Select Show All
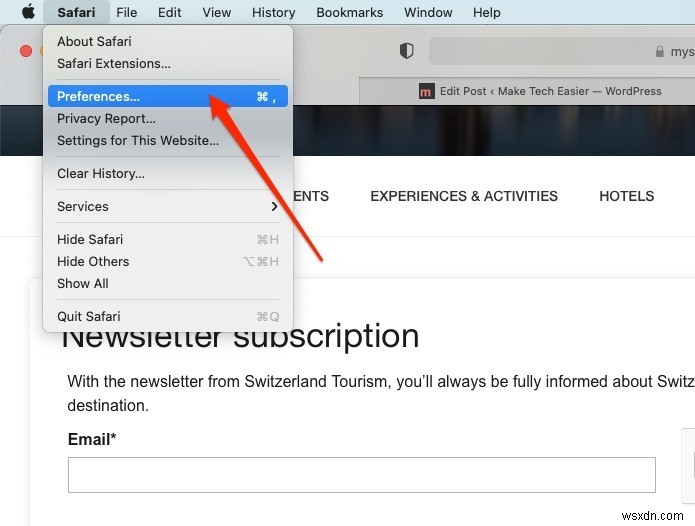Viewport: 695px width, 526px height. [168, 284]
